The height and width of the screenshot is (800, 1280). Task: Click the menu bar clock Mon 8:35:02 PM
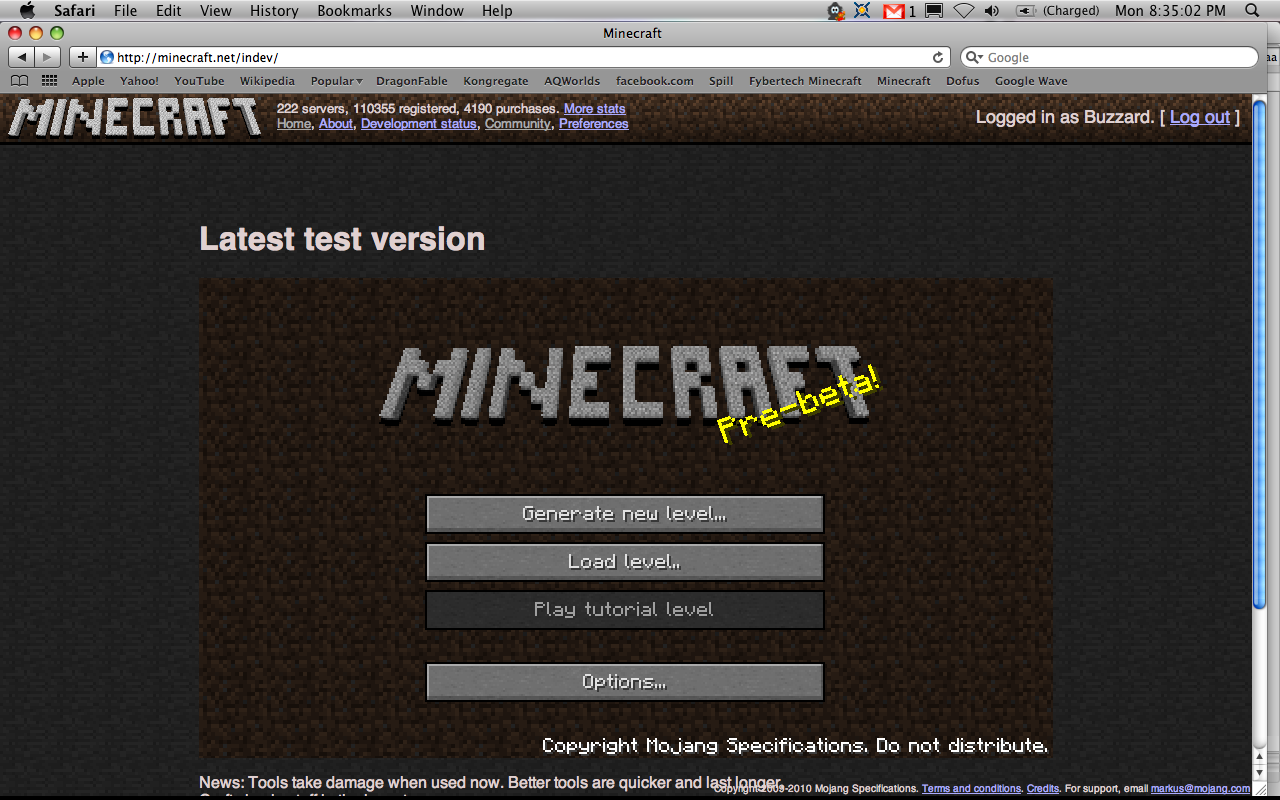tap(1170, 11)
